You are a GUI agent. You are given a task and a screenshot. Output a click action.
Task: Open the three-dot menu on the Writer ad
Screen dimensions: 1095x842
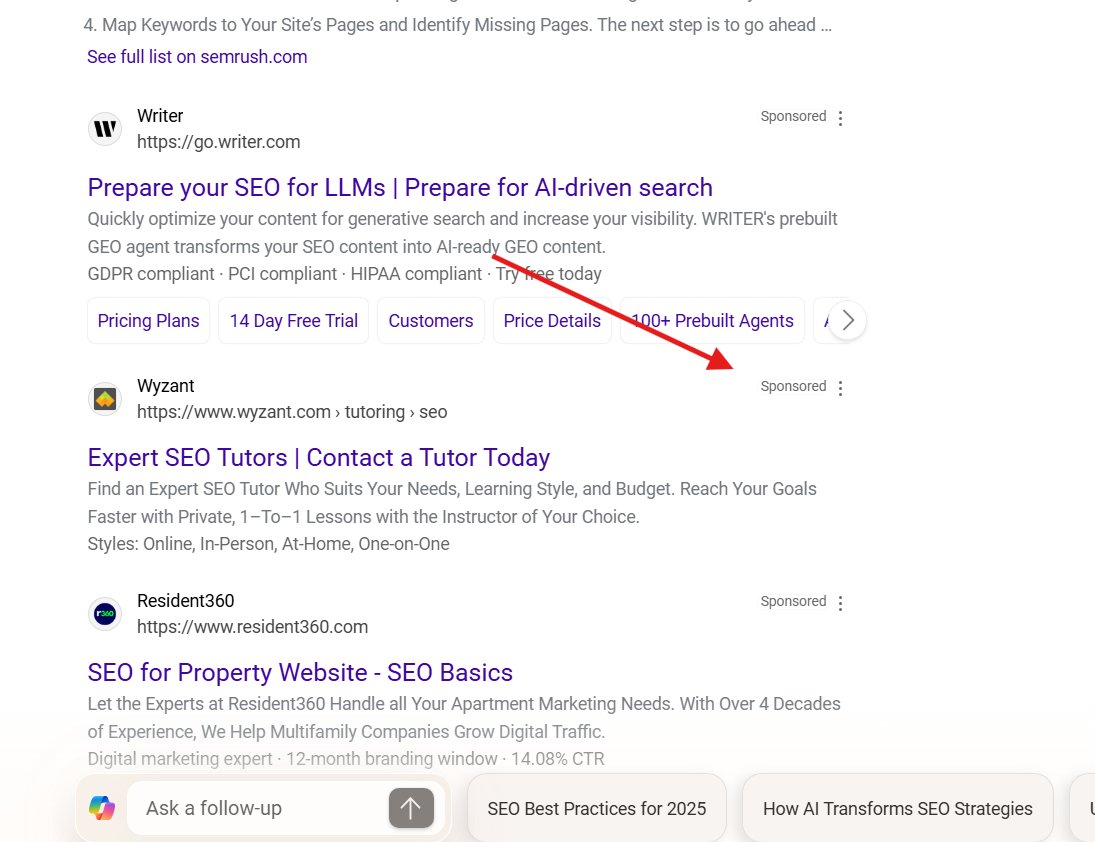click(x=840, y=117)
